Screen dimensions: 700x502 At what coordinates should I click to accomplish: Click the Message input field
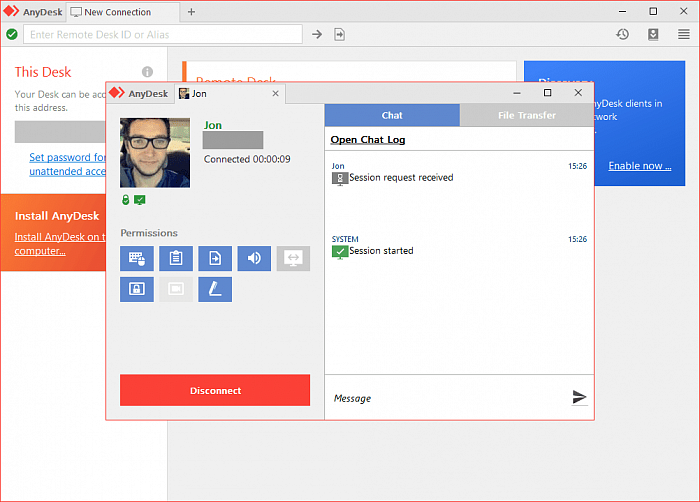tap(445, 398)
